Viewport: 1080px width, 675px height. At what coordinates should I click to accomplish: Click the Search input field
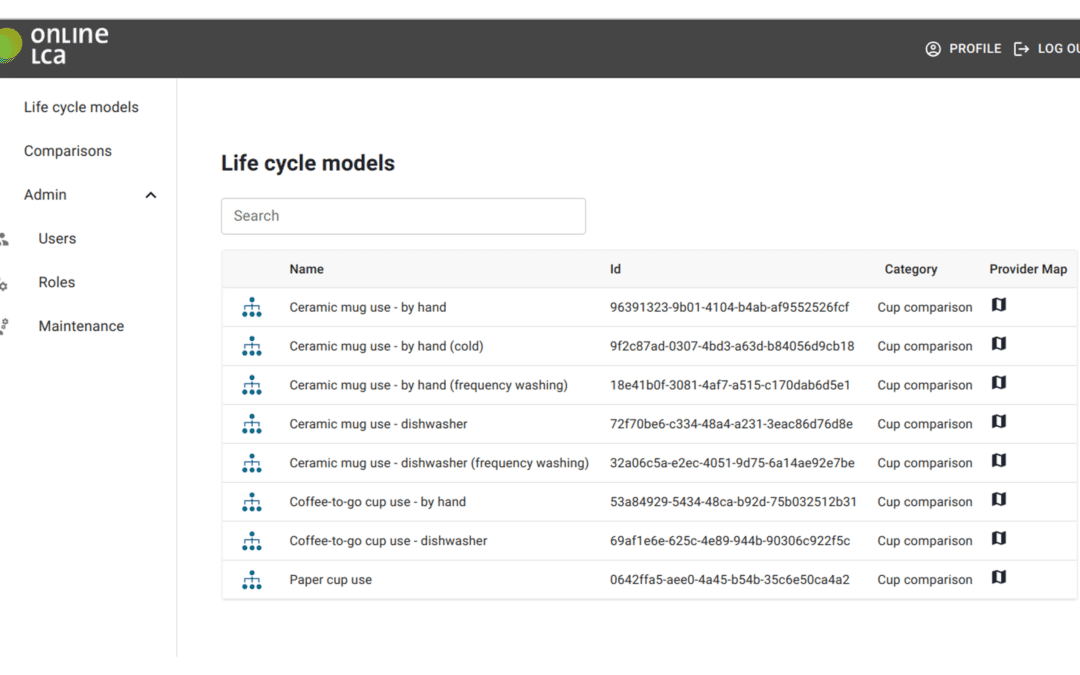click(403, 216)
